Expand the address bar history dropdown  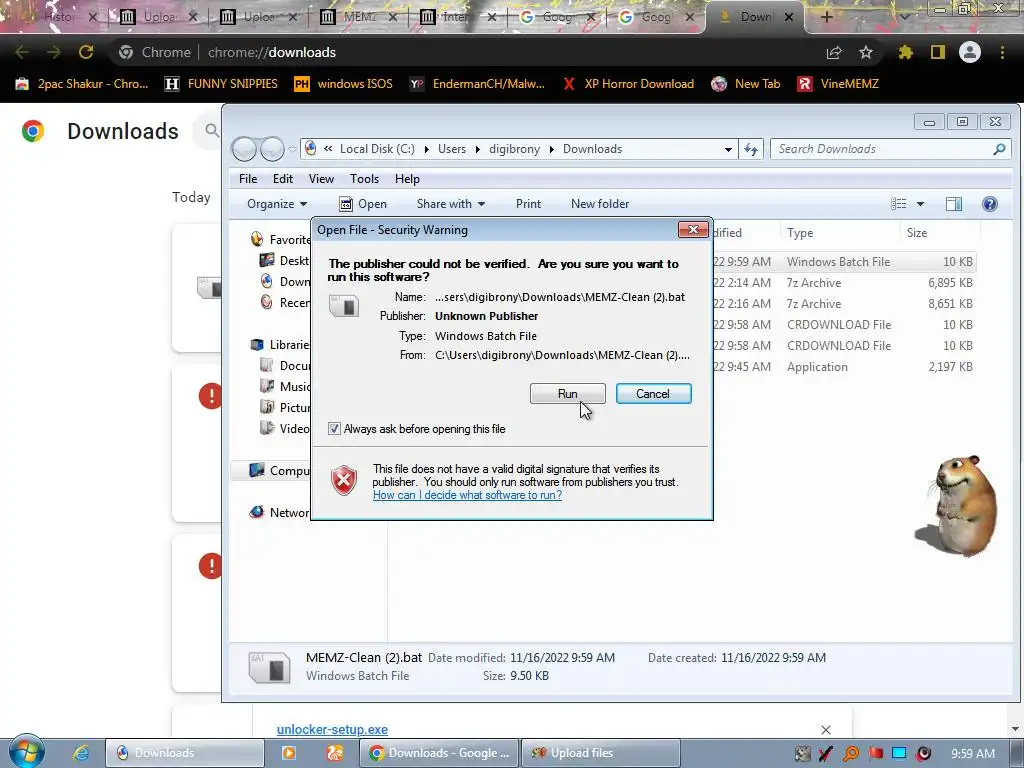coord(728,149)
